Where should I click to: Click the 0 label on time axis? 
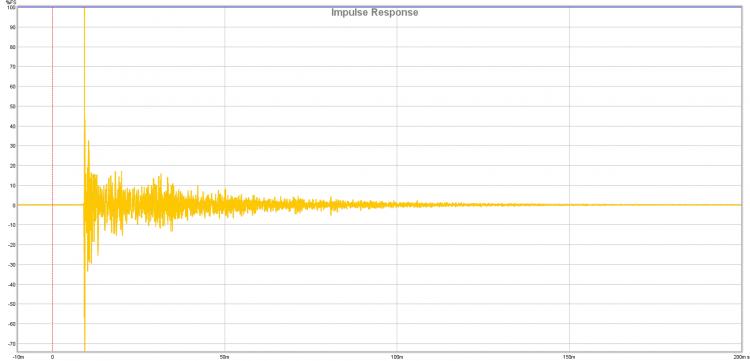[x=53, y=357]
